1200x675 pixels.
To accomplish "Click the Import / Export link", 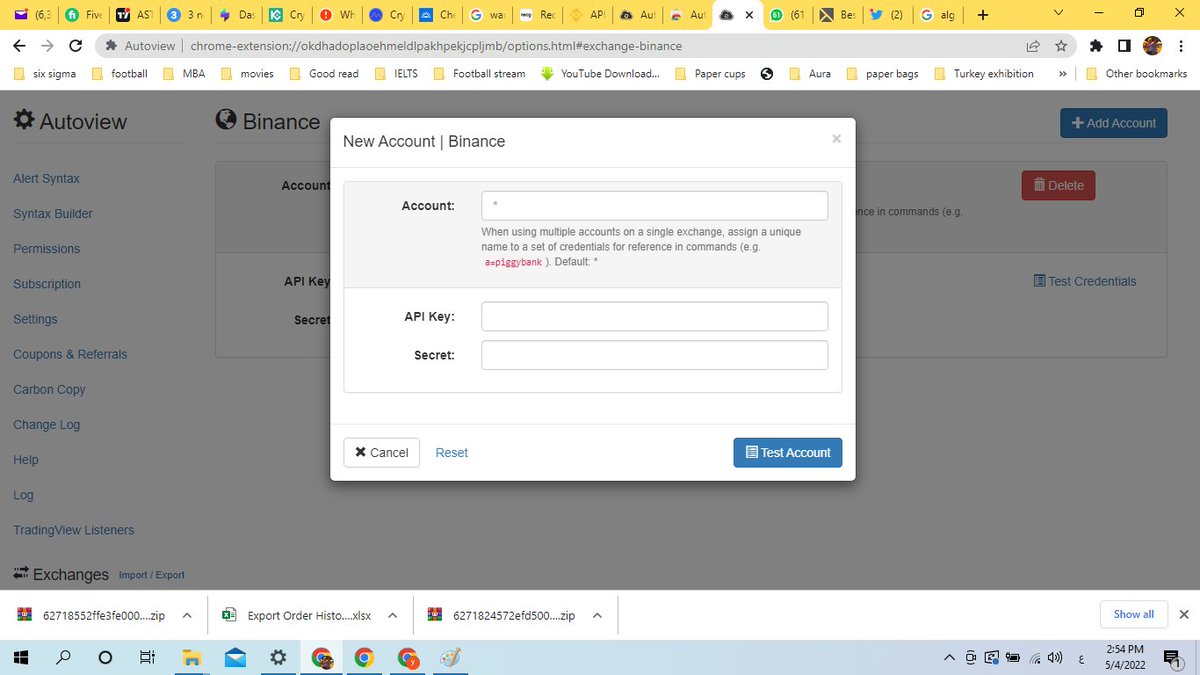I will (151, 575).
